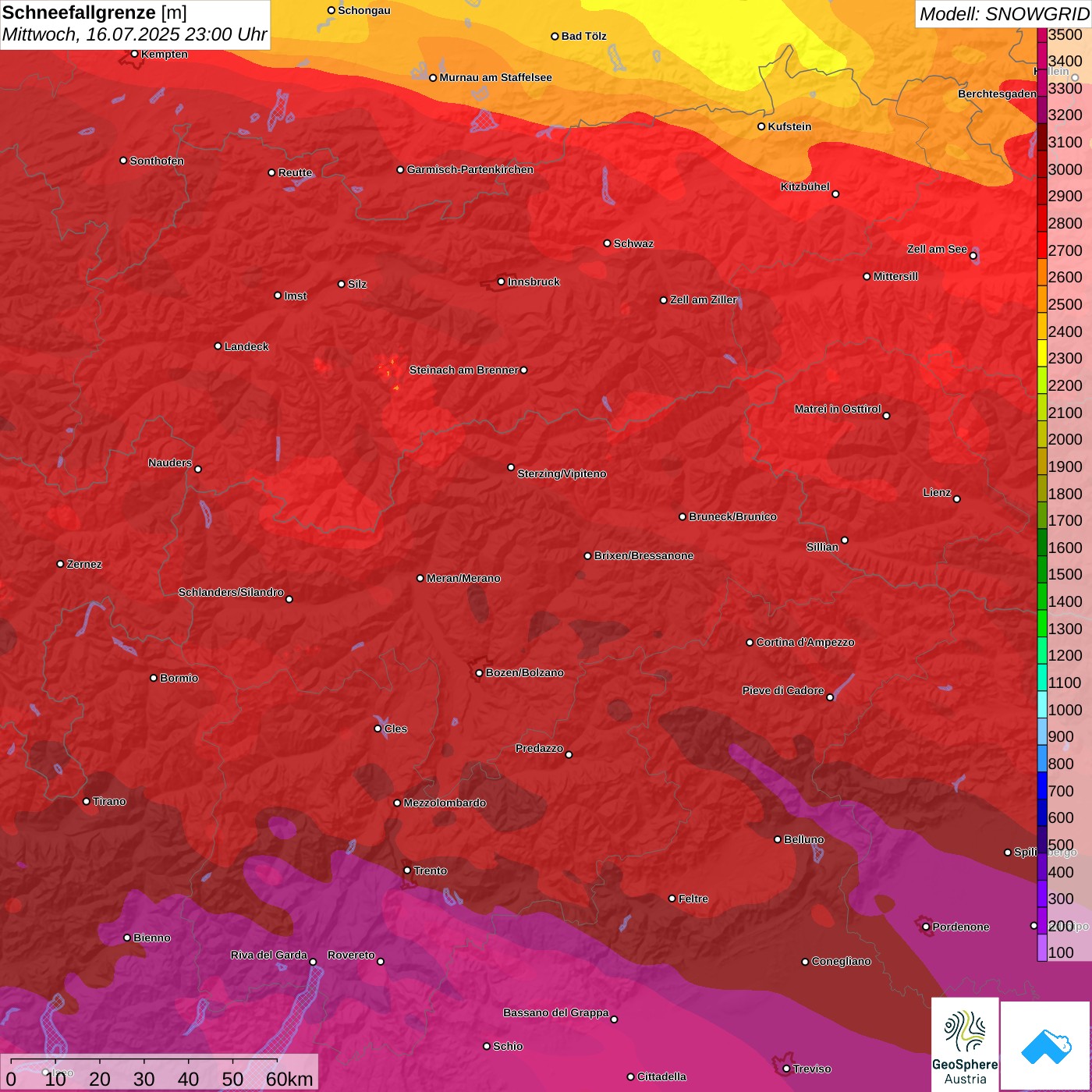Click the Schwaz location dot

click(608, 243)
